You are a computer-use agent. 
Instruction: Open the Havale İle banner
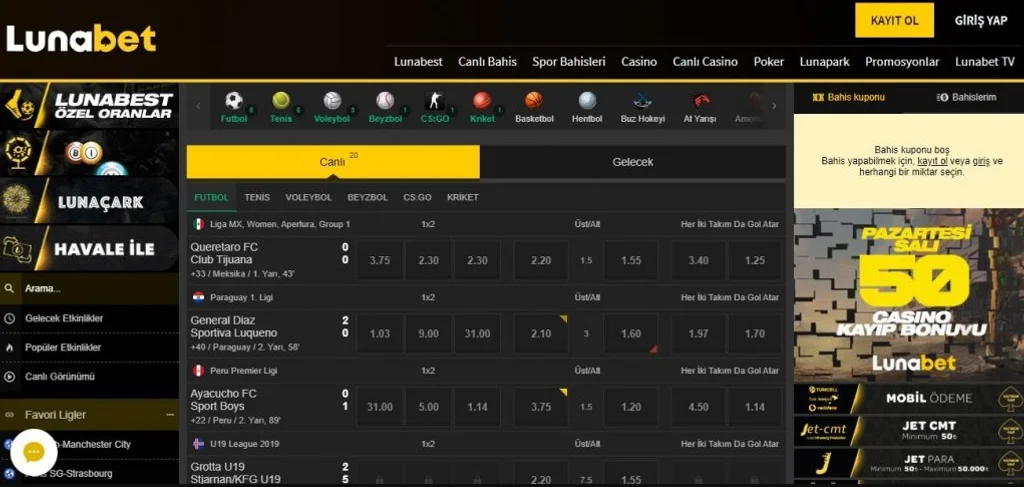pos(89,248)
